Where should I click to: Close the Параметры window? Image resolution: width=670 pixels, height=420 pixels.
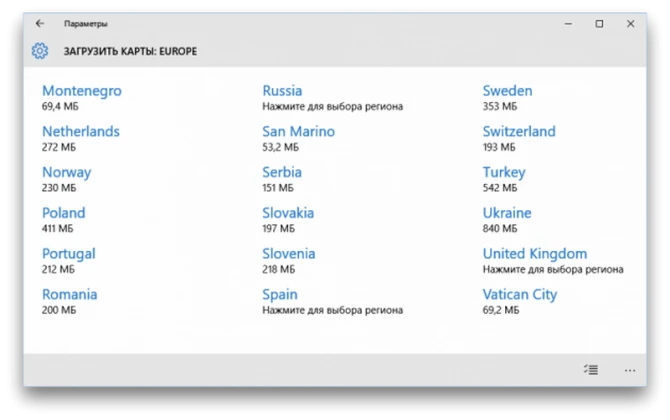coord(631,24)
